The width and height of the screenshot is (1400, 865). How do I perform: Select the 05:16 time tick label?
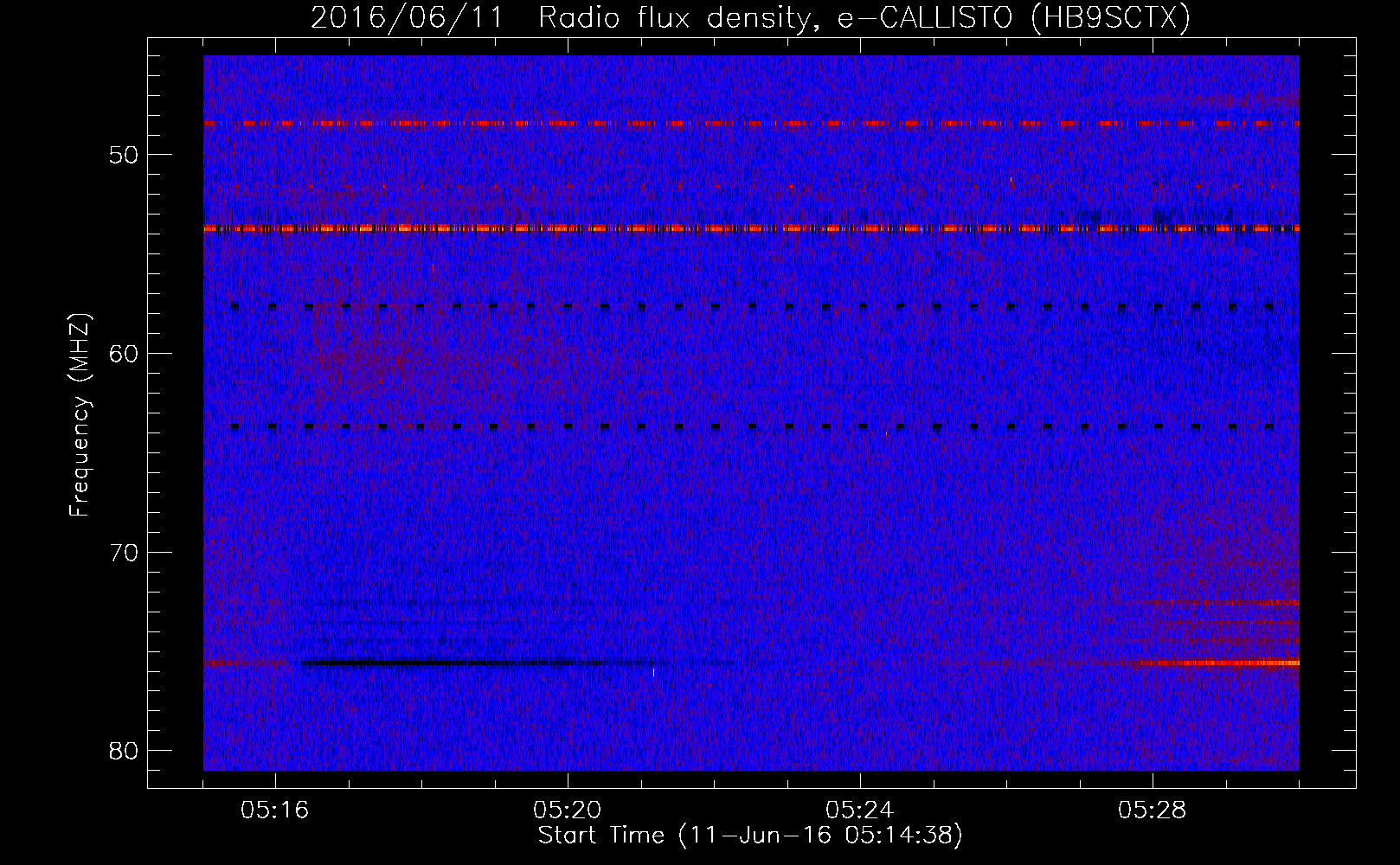click(275, 811)
